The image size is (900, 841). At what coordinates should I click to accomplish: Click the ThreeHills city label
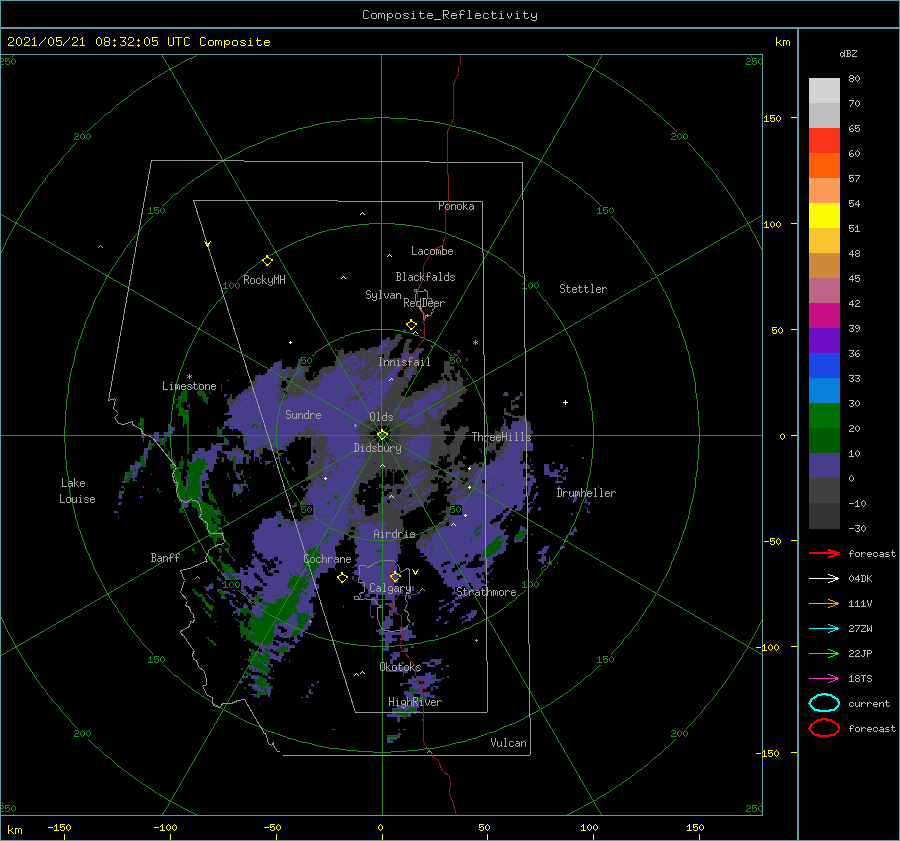coord(502,437)
